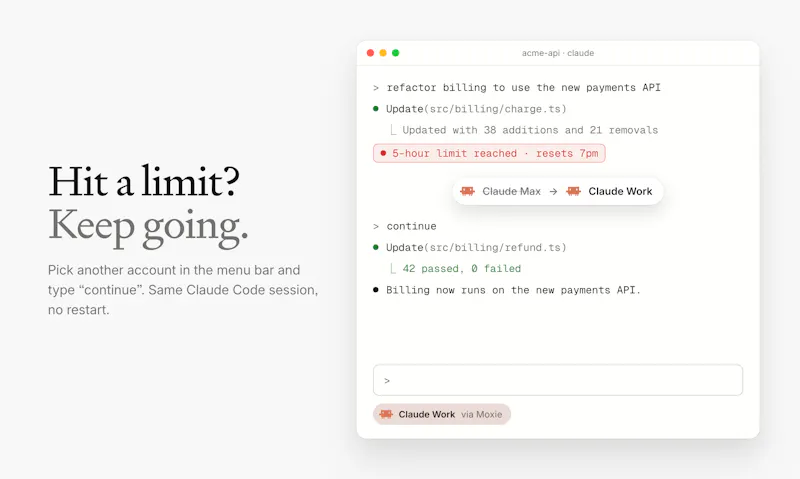Click the red close window dot
Screen dimensions: 800x479
[x=370, y=53]
